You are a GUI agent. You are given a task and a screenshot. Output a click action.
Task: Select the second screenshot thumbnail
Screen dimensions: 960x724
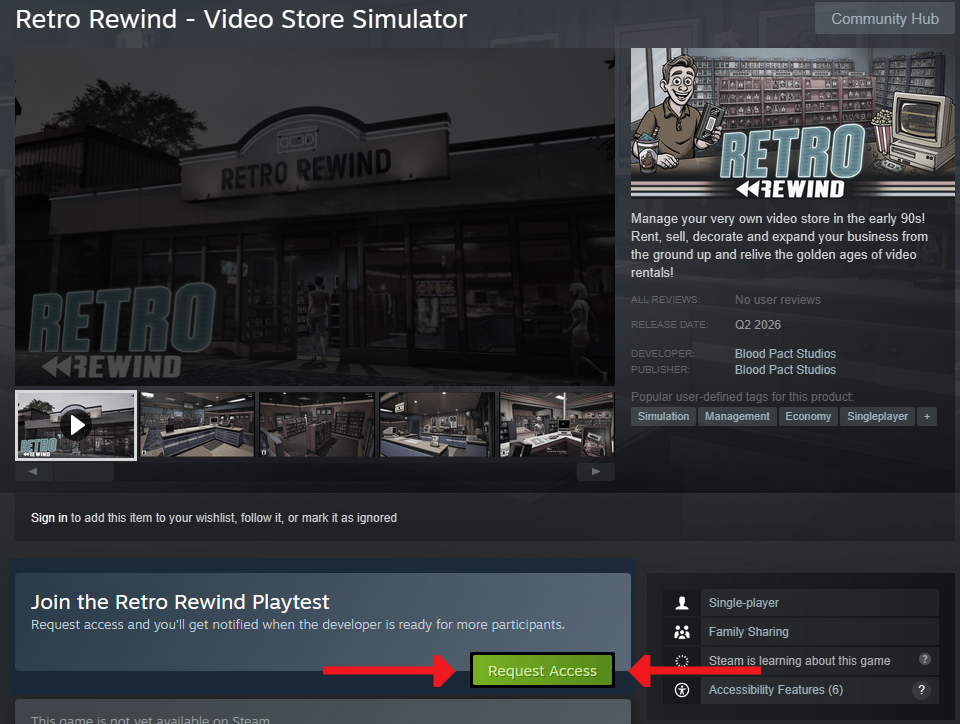[x=197, y=425]
